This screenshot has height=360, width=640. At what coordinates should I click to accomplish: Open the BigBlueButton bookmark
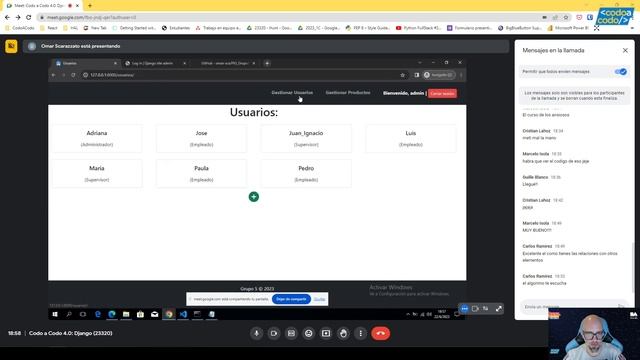[x=520, y=28]
